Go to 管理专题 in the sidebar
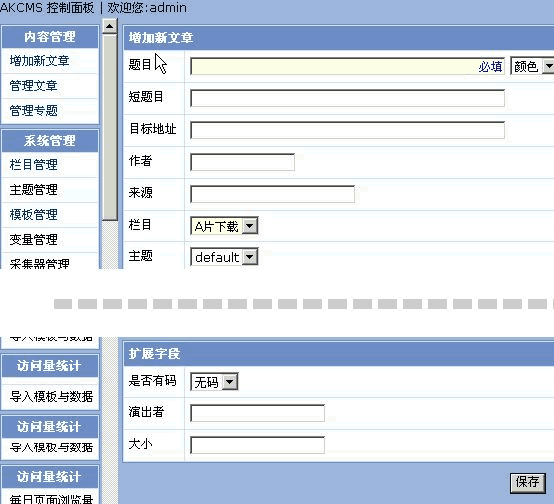Viewport: 554px width, 504px height. click(x=34, y=111)
